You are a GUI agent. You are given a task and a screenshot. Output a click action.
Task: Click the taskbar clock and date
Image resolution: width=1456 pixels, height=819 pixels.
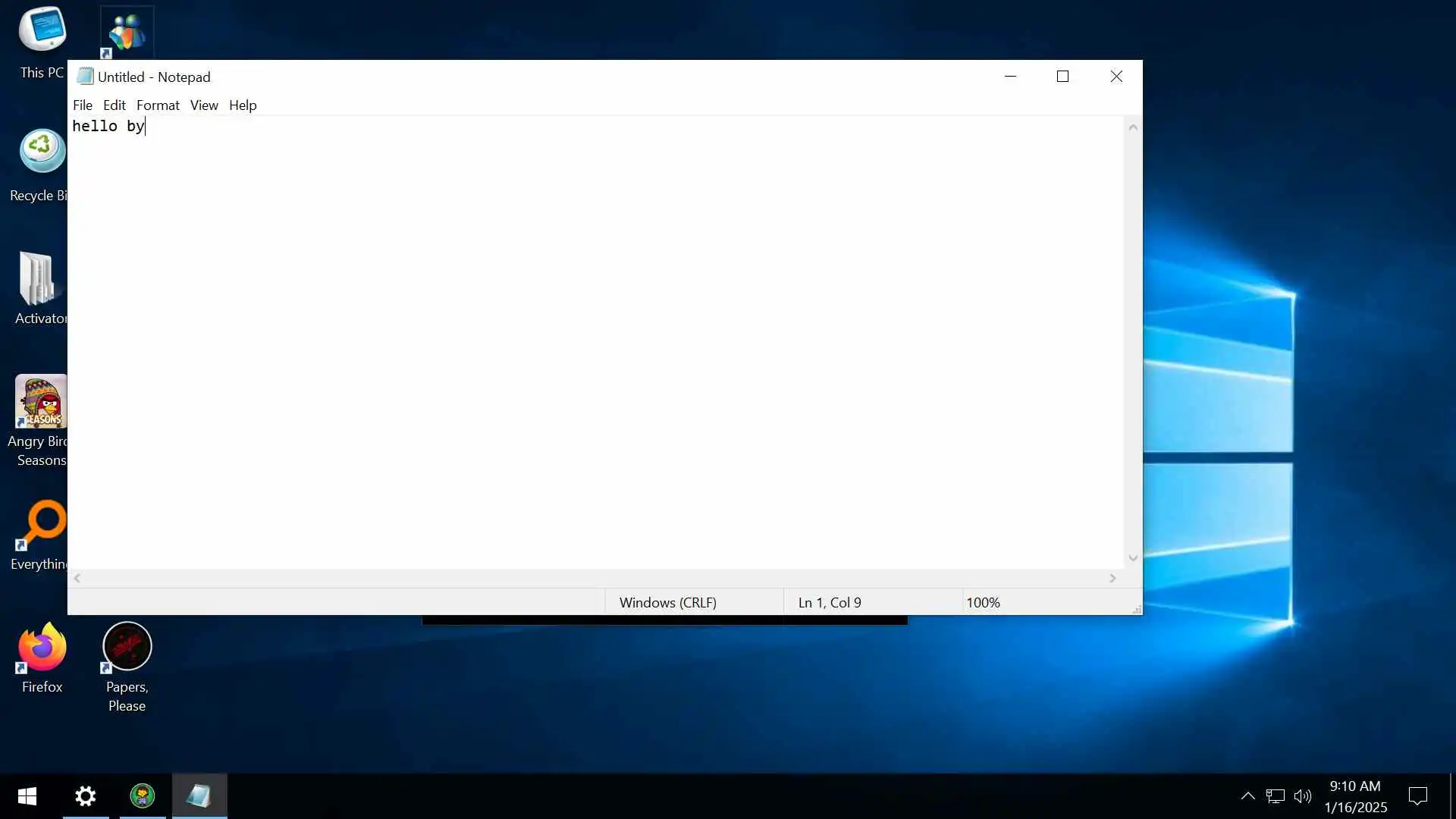[1355, 796]
